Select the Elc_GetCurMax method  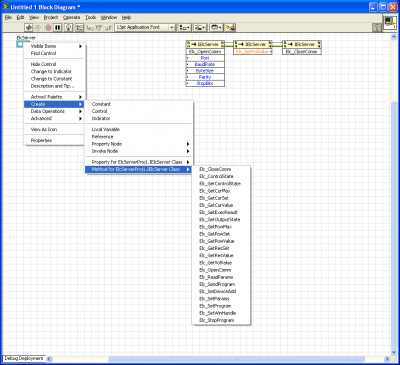(x=221, y=191)
